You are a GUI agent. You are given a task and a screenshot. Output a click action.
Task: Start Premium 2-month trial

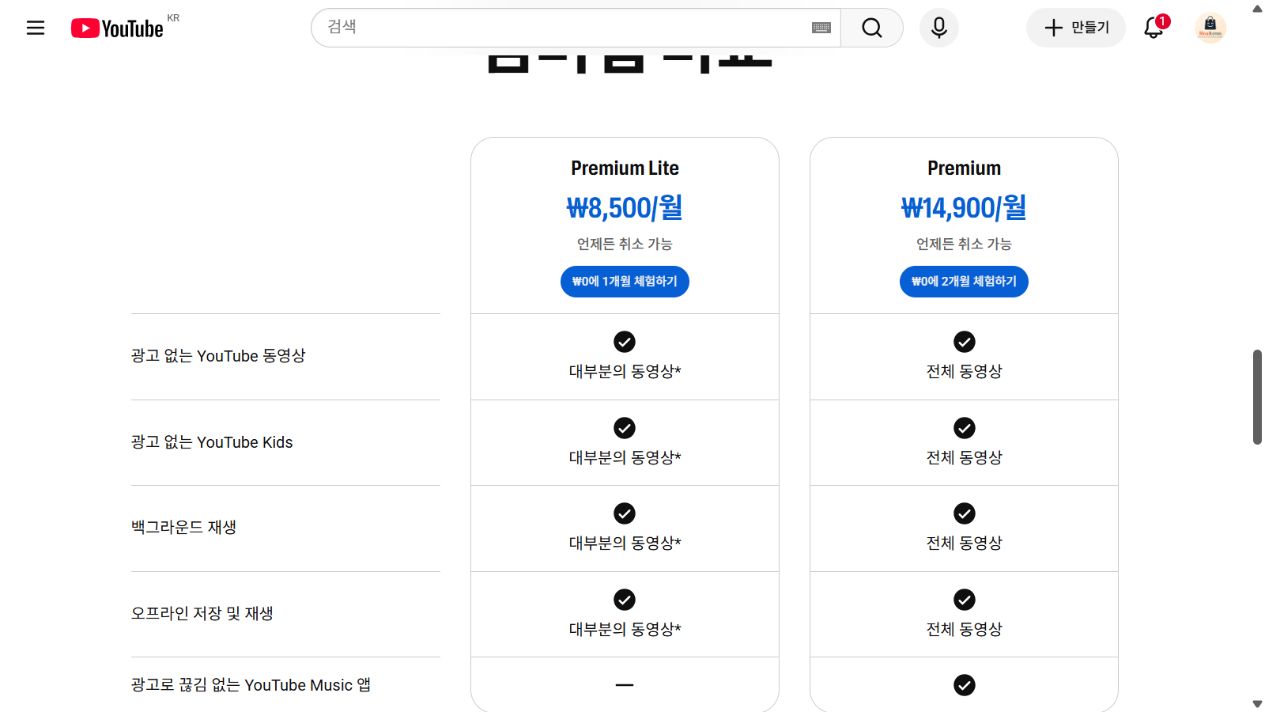[964, 282]
